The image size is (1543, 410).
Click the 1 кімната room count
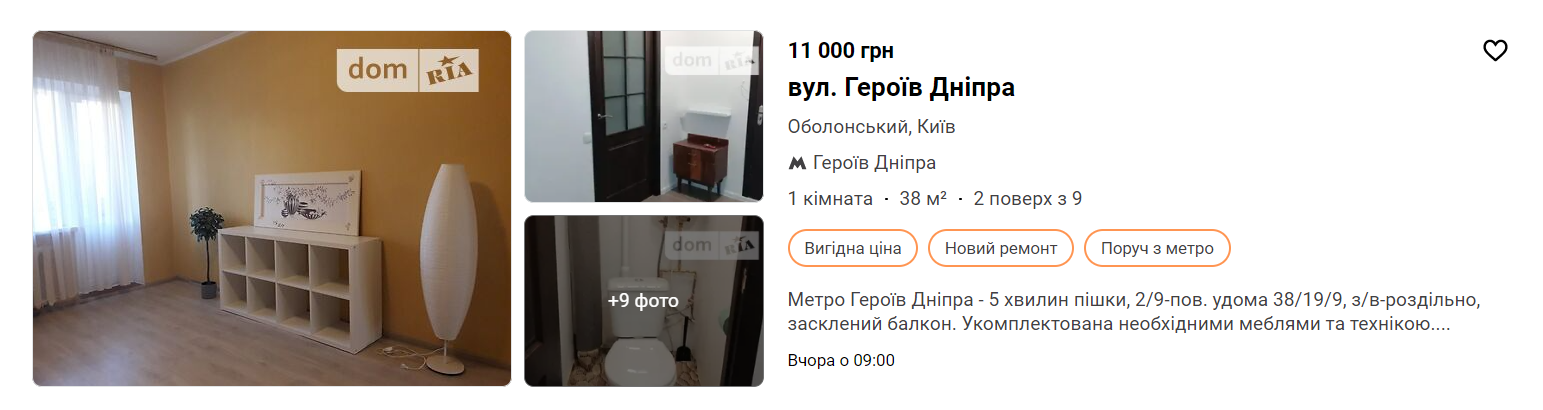(830, 199)
